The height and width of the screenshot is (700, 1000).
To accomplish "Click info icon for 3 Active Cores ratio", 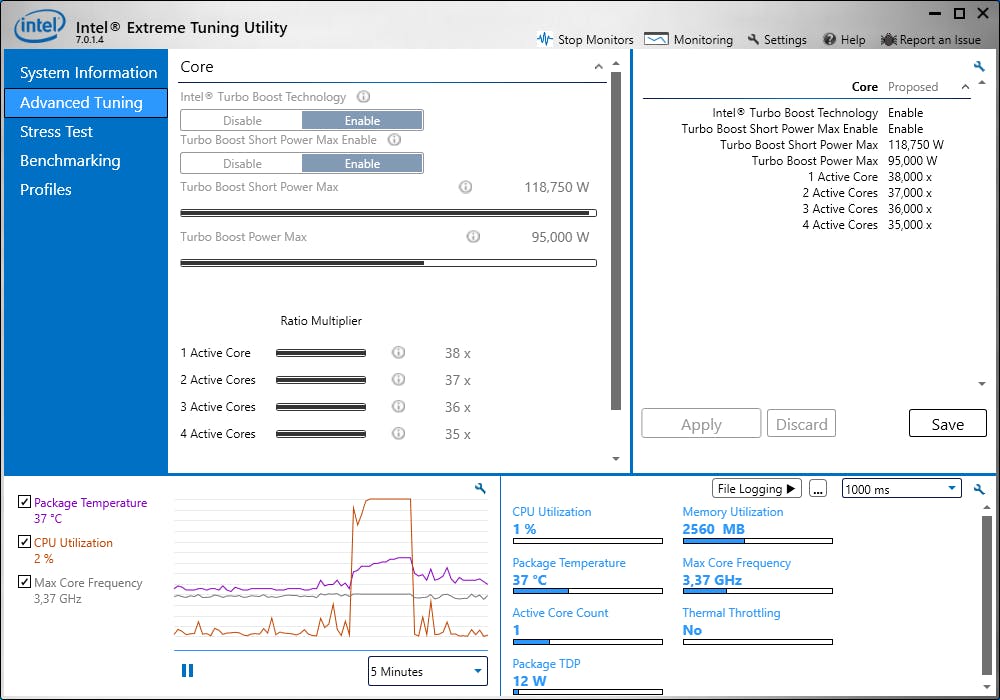I will (399, 406).
